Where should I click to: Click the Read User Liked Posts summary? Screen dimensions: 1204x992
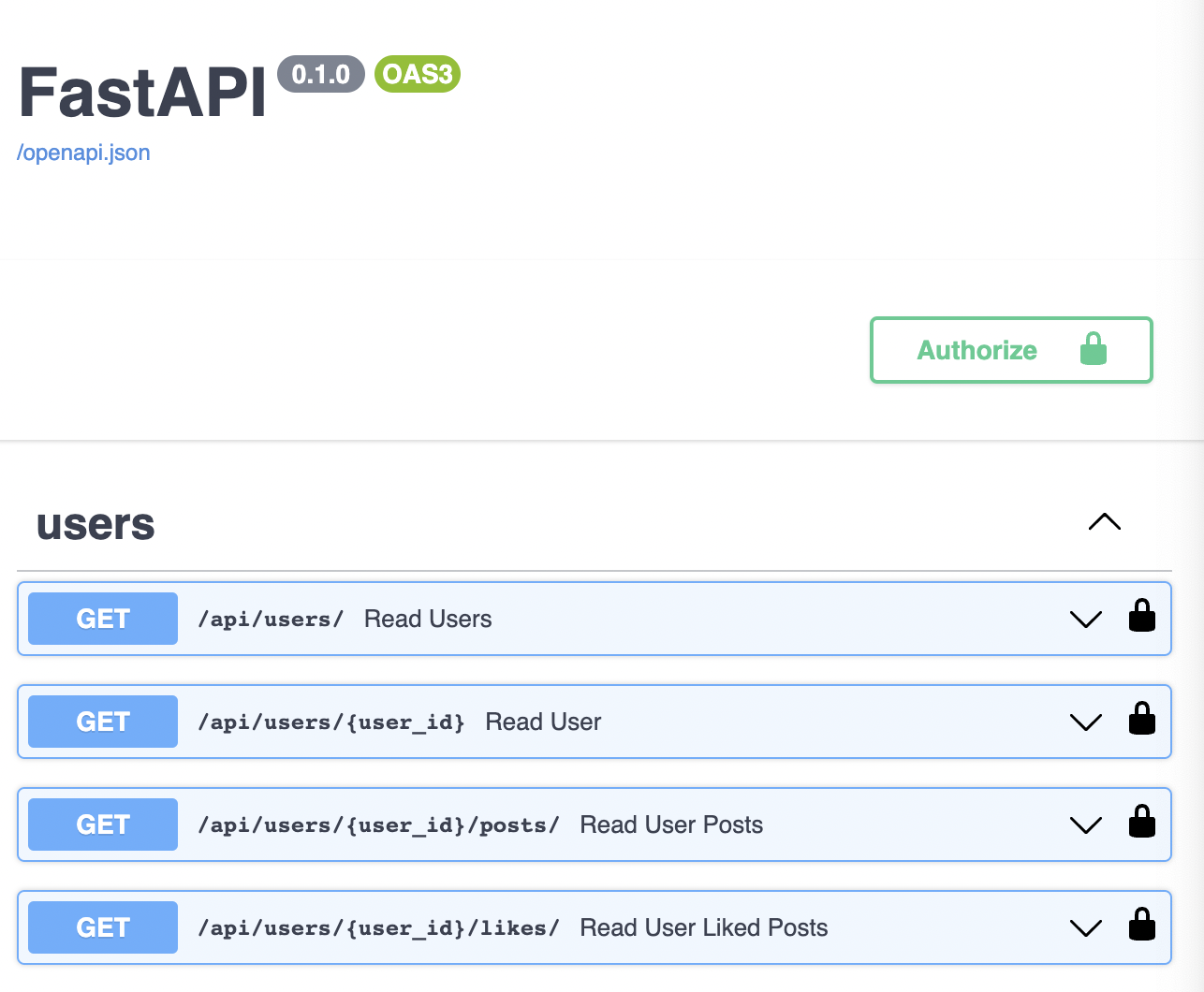coord(704,927)
